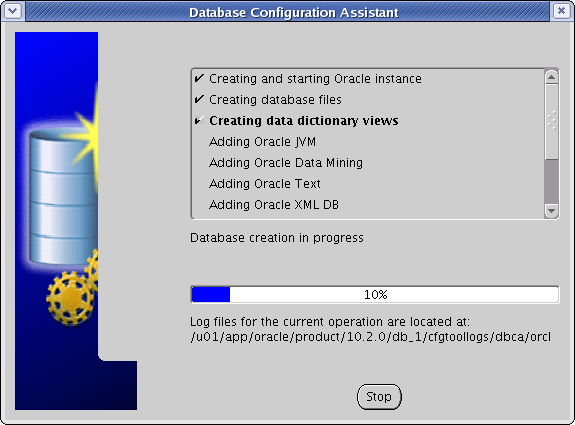Viewport: 575px width, 425px height.
Task: Close the Database Configuration Assistant window
Action: pos(561,11)
